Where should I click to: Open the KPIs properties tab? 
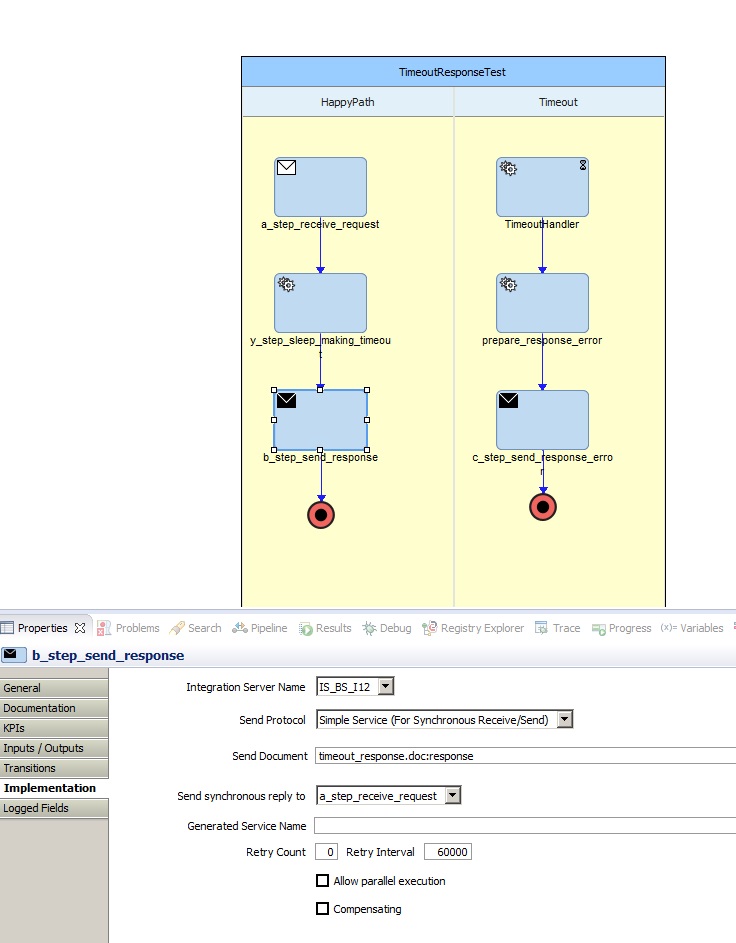[54, 728]
